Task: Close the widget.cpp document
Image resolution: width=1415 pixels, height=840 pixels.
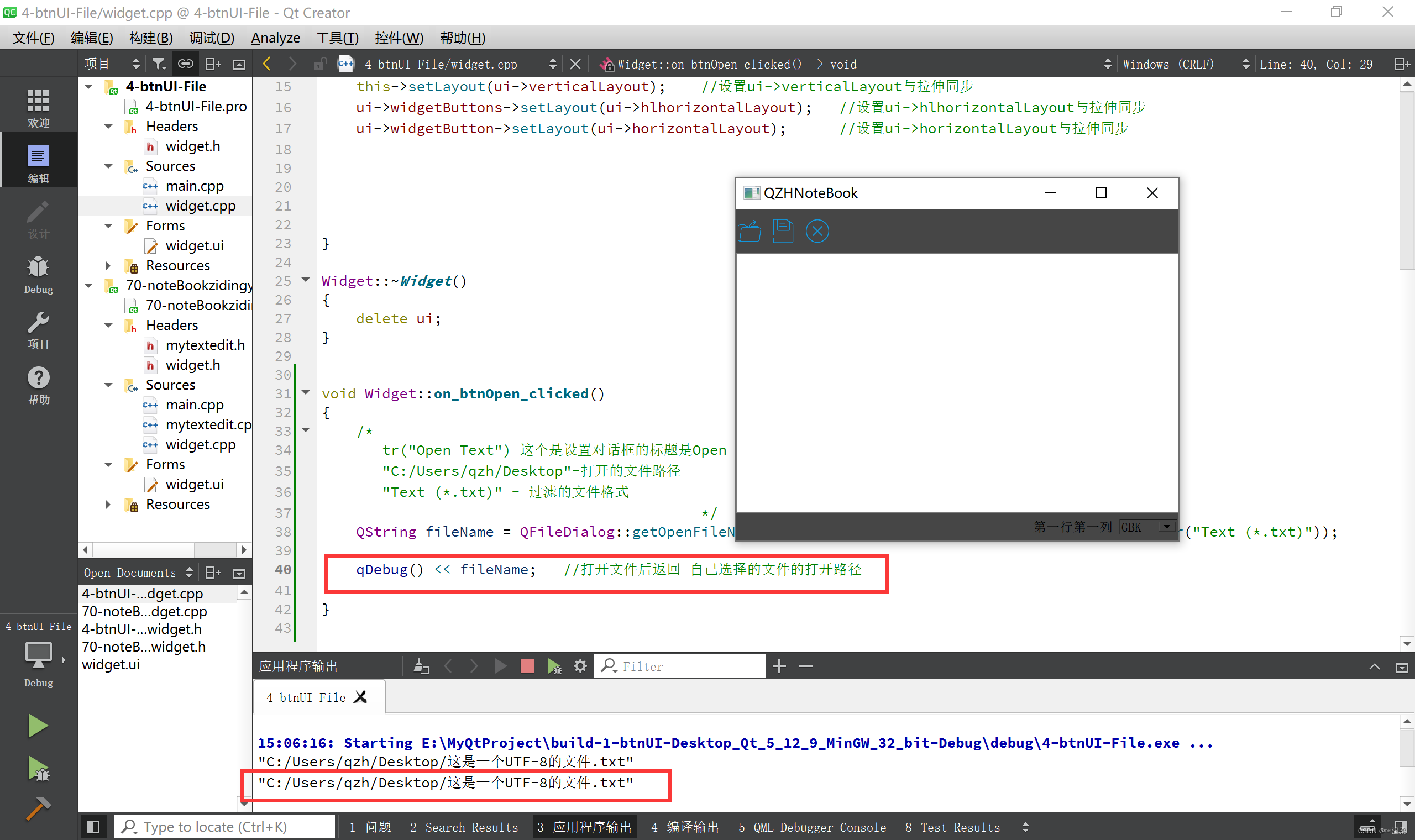Action: [x=575, y=64]
